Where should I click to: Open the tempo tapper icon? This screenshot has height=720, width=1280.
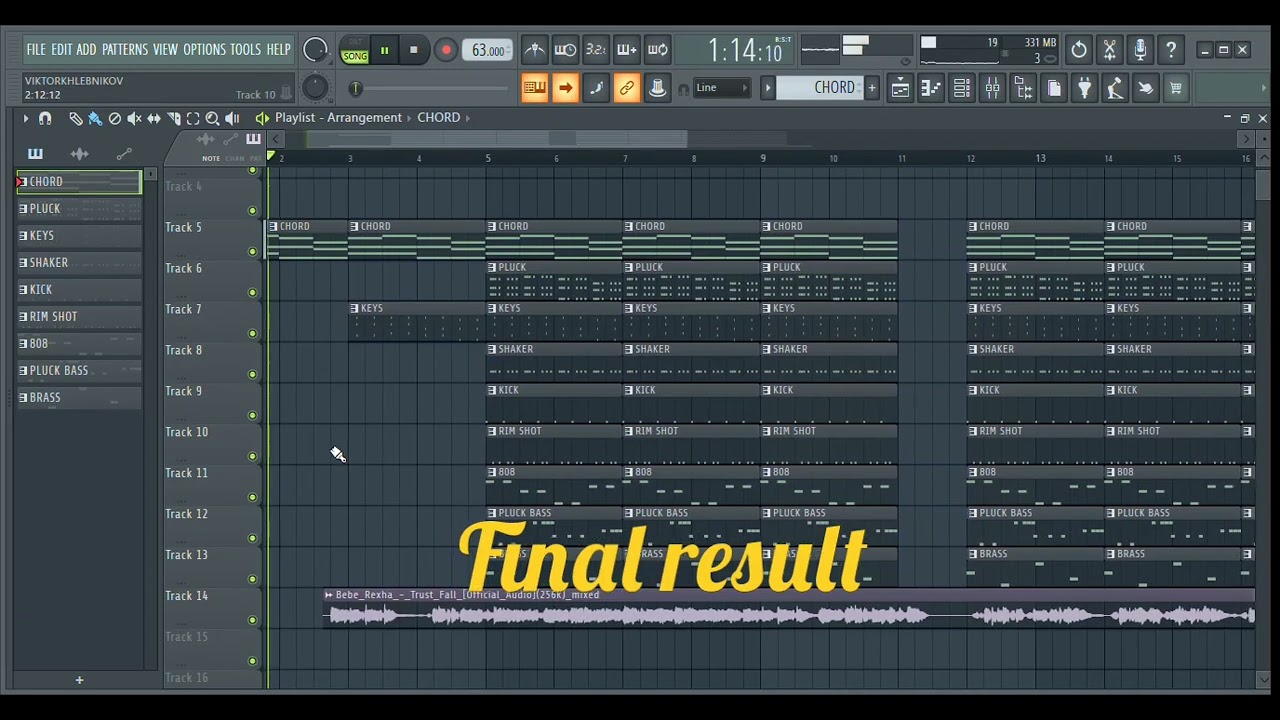coord(1115,88)
